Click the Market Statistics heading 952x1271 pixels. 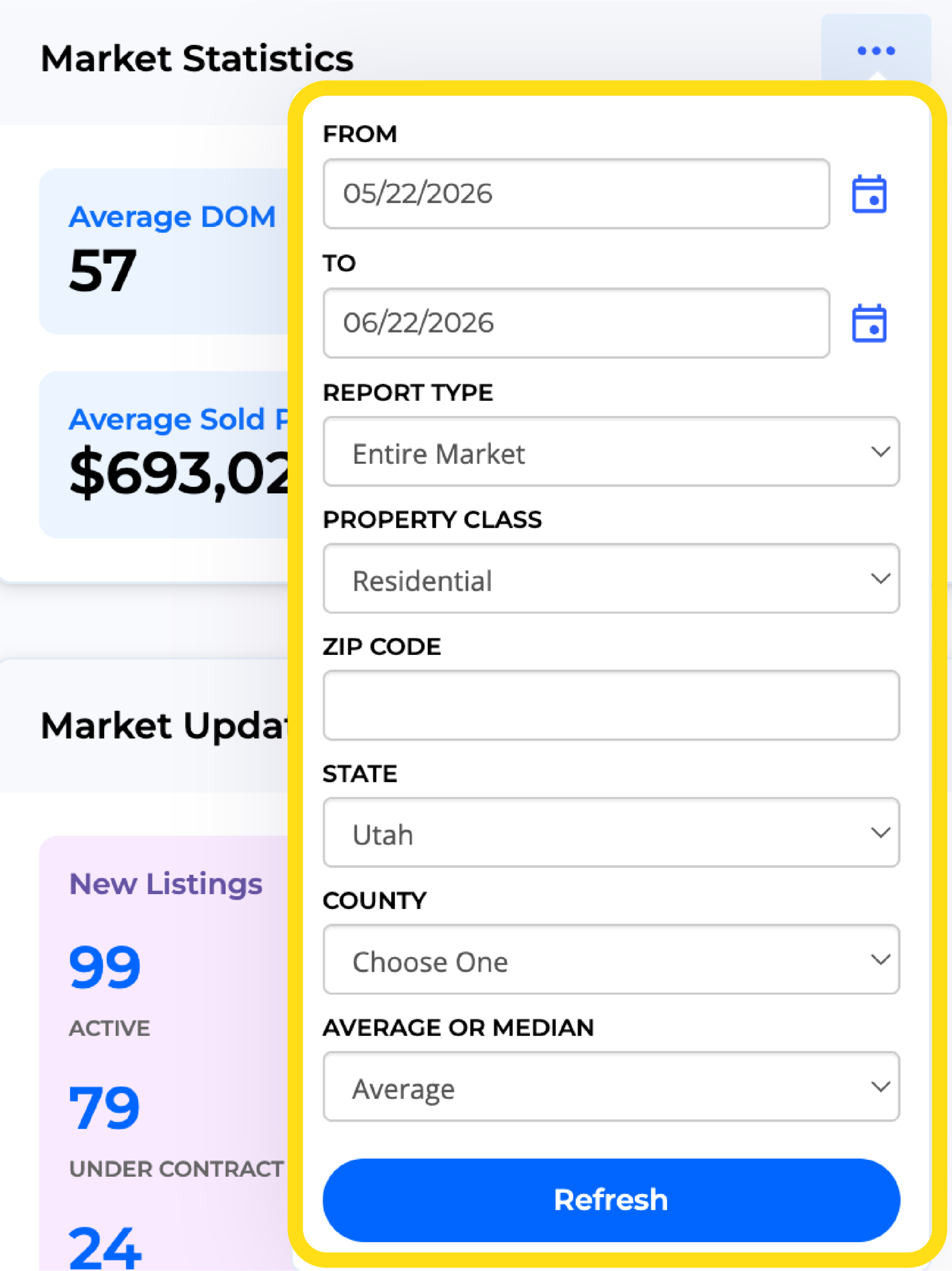(197, 59)
